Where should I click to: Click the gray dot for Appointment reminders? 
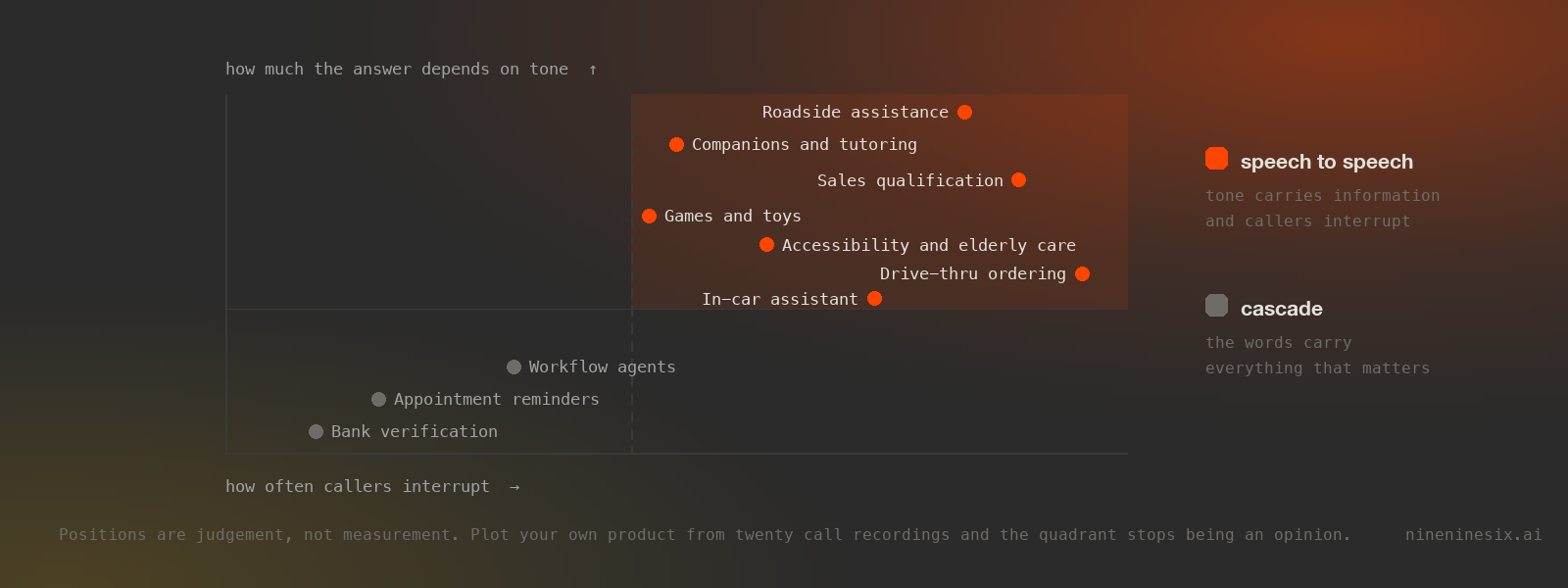click(x=378, y=399)
